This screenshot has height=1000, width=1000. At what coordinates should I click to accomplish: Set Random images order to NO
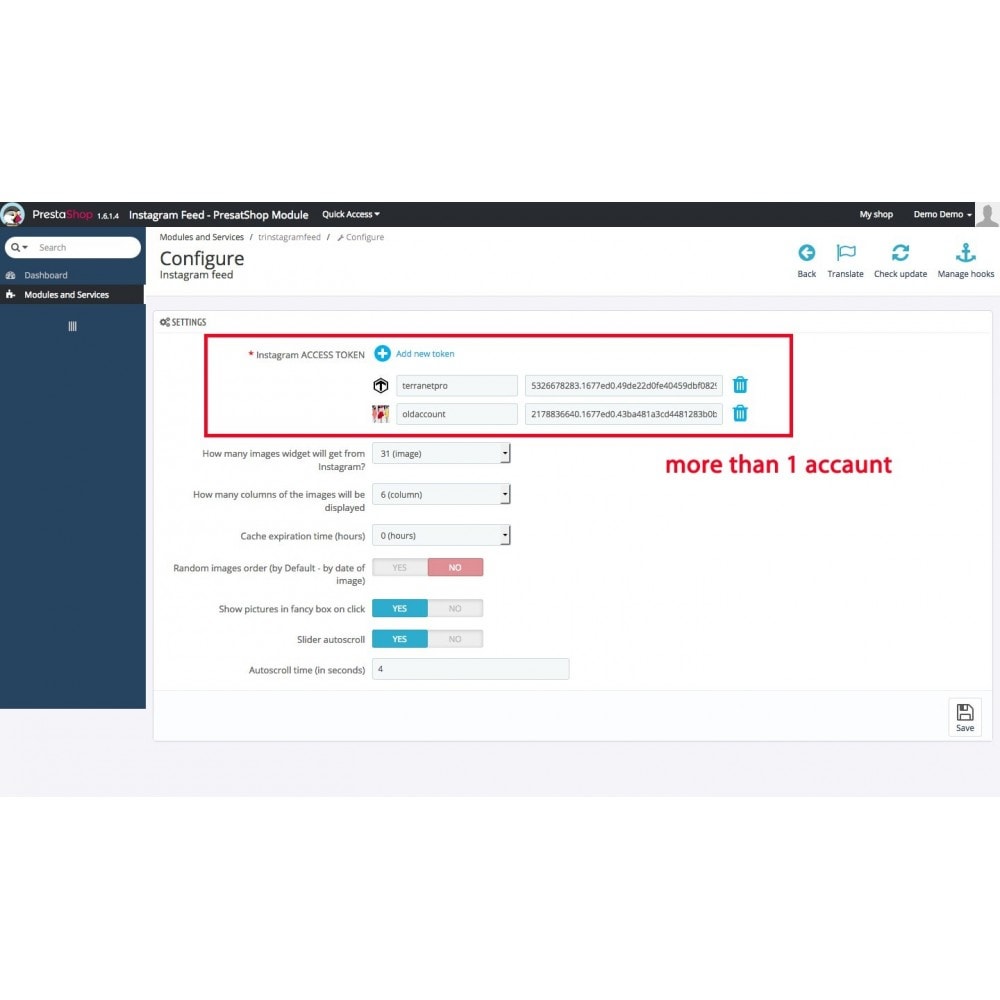pyautogui.click(x=455, y=567)
